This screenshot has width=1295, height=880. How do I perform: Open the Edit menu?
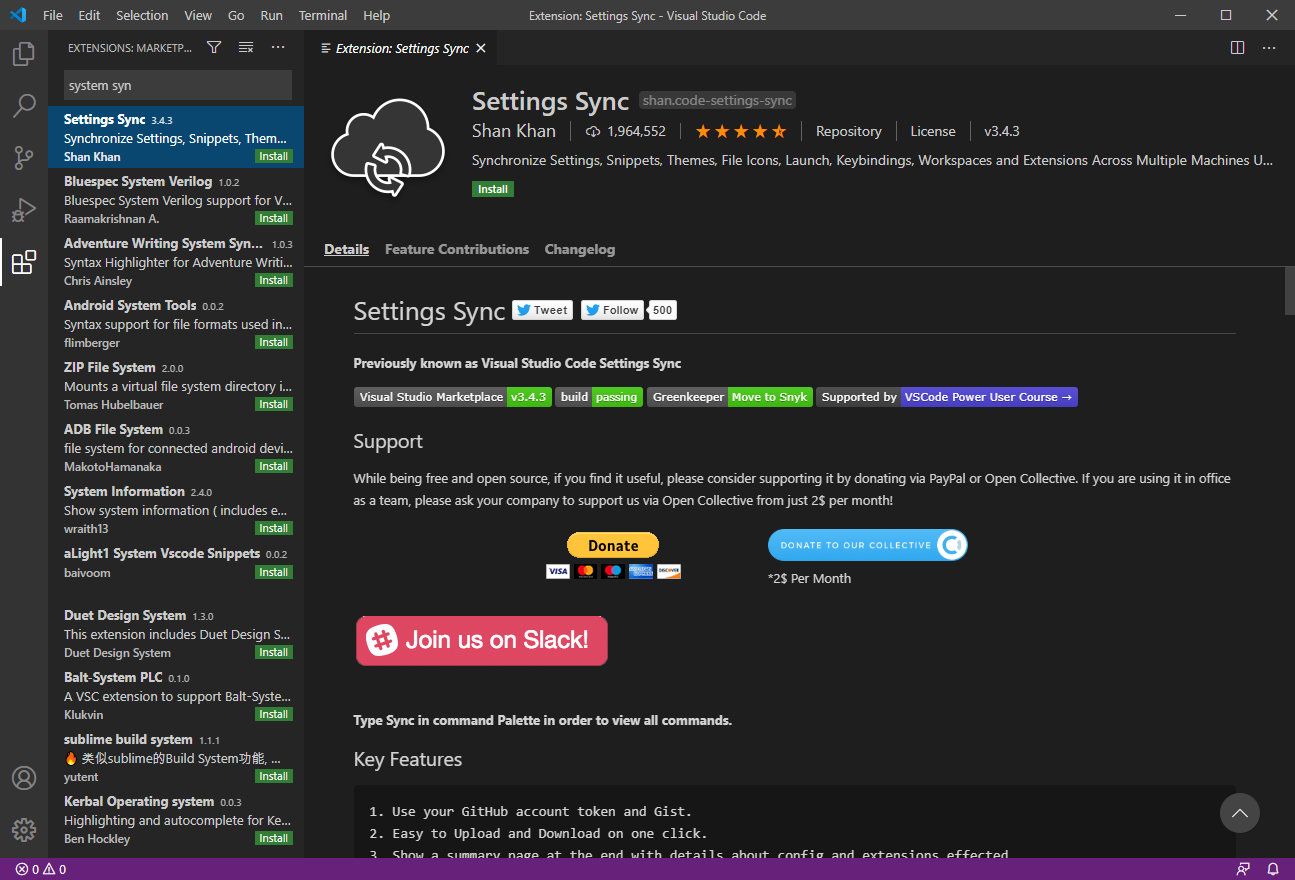tap(89, 15)
